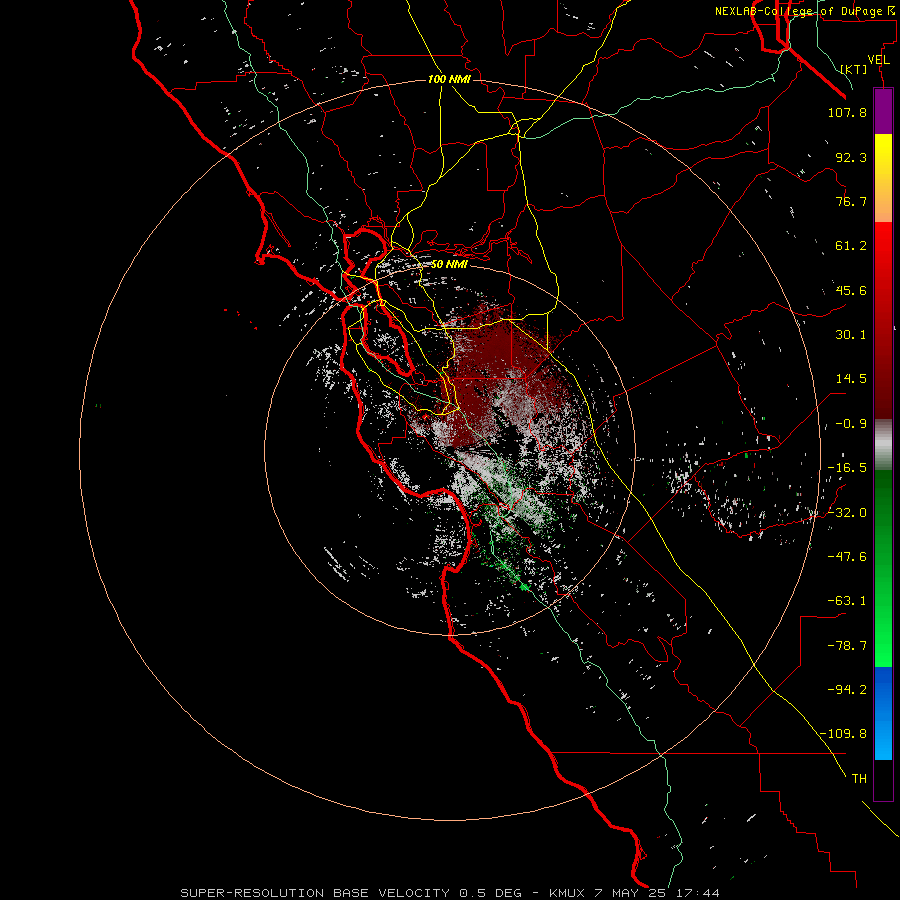The width and height of the screenshot is (900, 900).
Task: Select the 45.6 velocity scale value
Action: click(851, 290)
